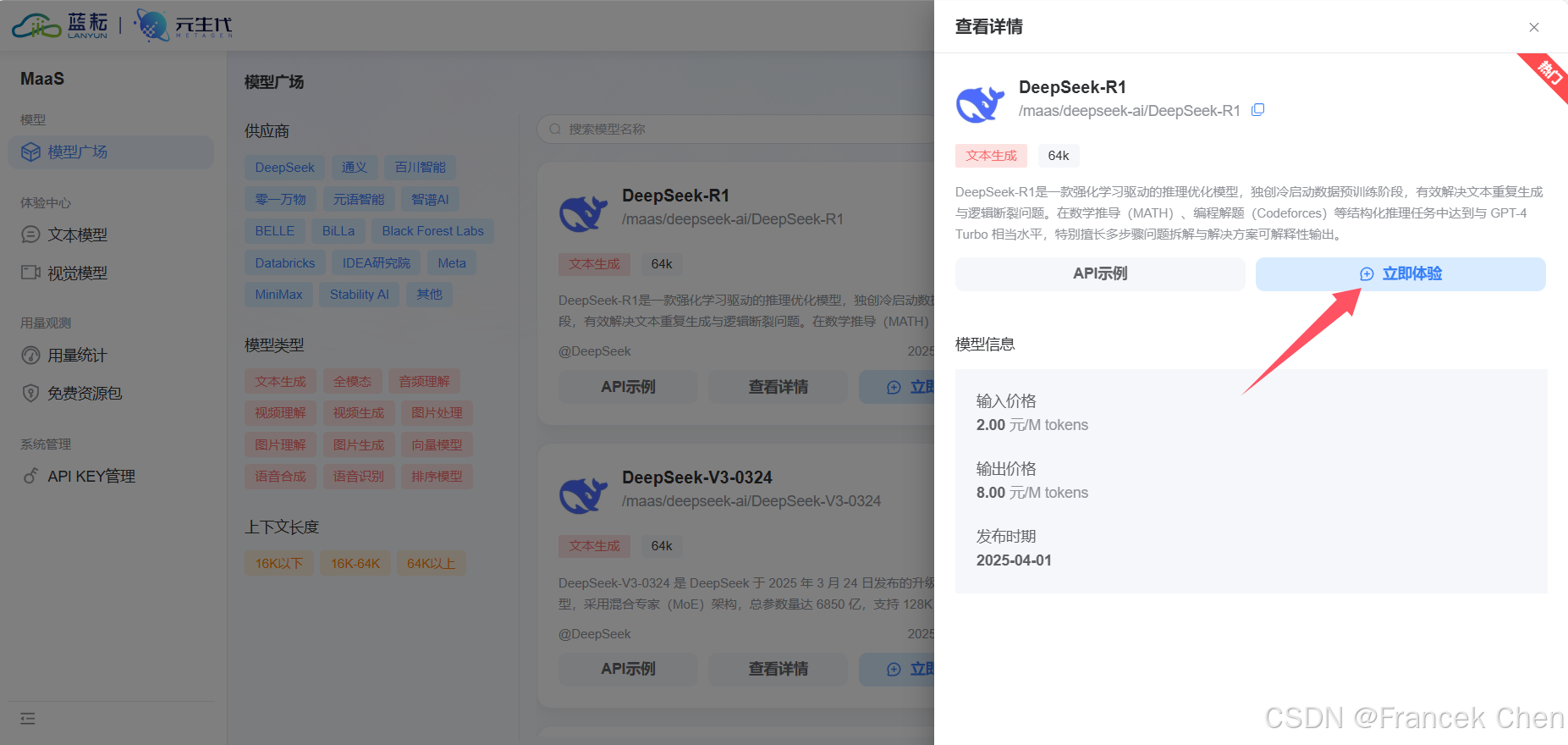This screenshot has width=1568, height=745.
Task: Filter model type by 语音识别
Action: click(x=359, y=477)
